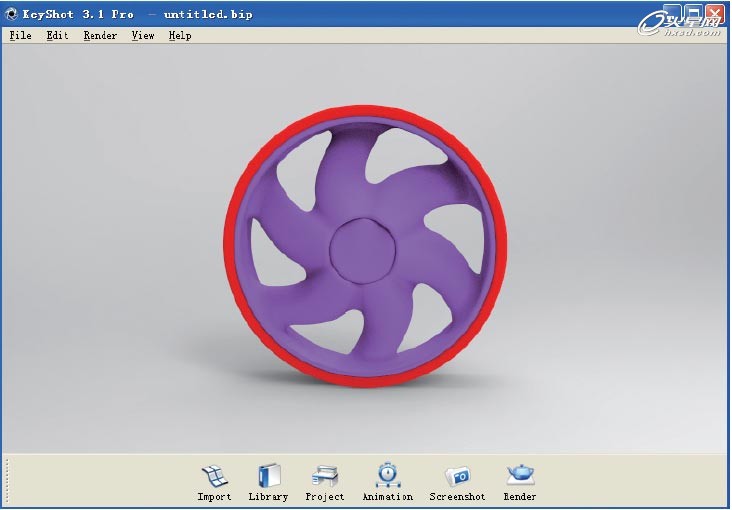Image resolution: width=732 pixels, height=510 pixels.
Task: Open the Animation timeline icon
Action: [x=387, y=475]
